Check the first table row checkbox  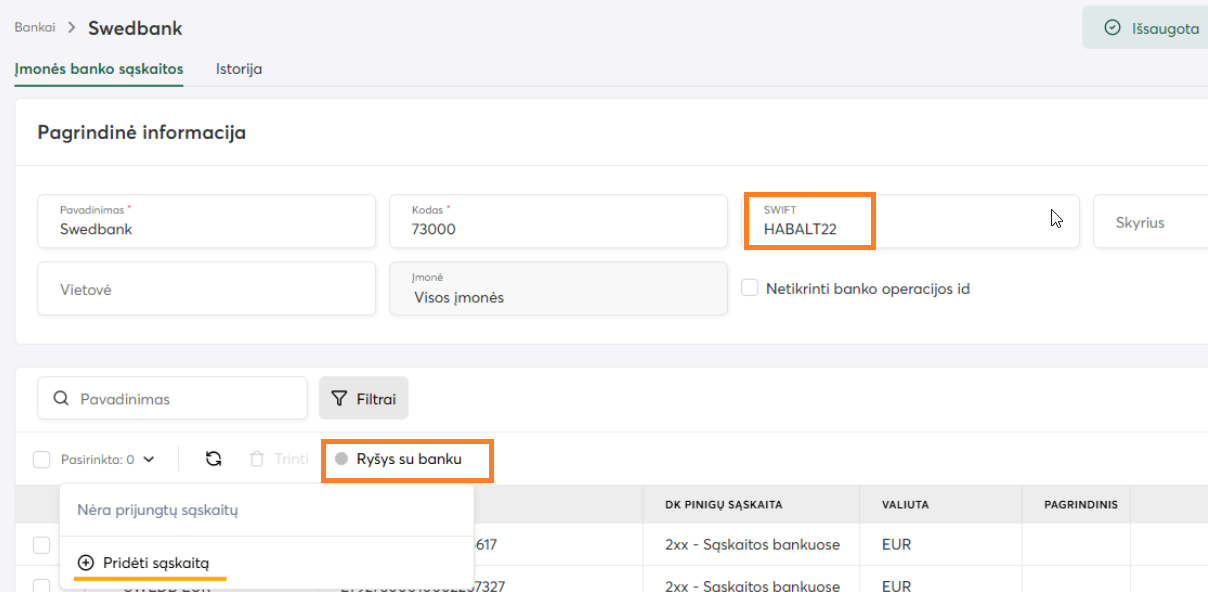tap(41, 545)
